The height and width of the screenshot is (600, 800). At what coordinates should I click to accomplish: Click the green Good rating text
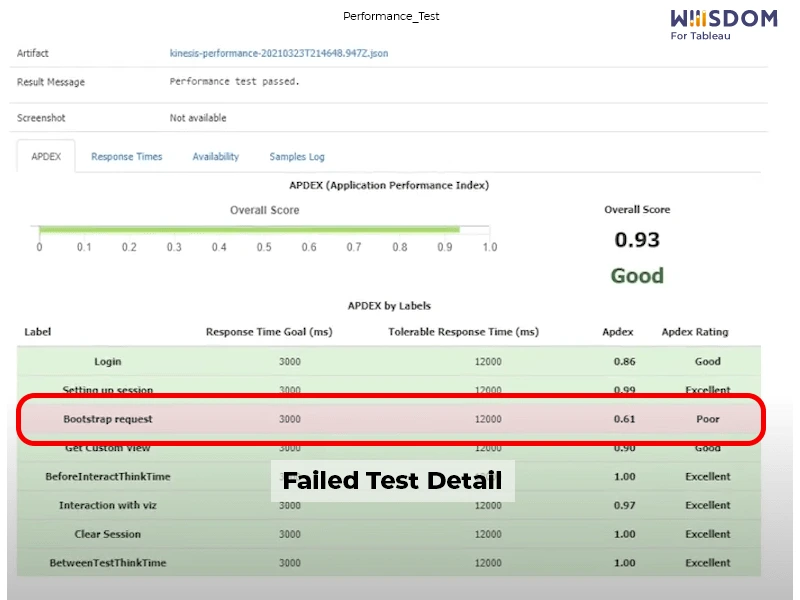[637, 274]
